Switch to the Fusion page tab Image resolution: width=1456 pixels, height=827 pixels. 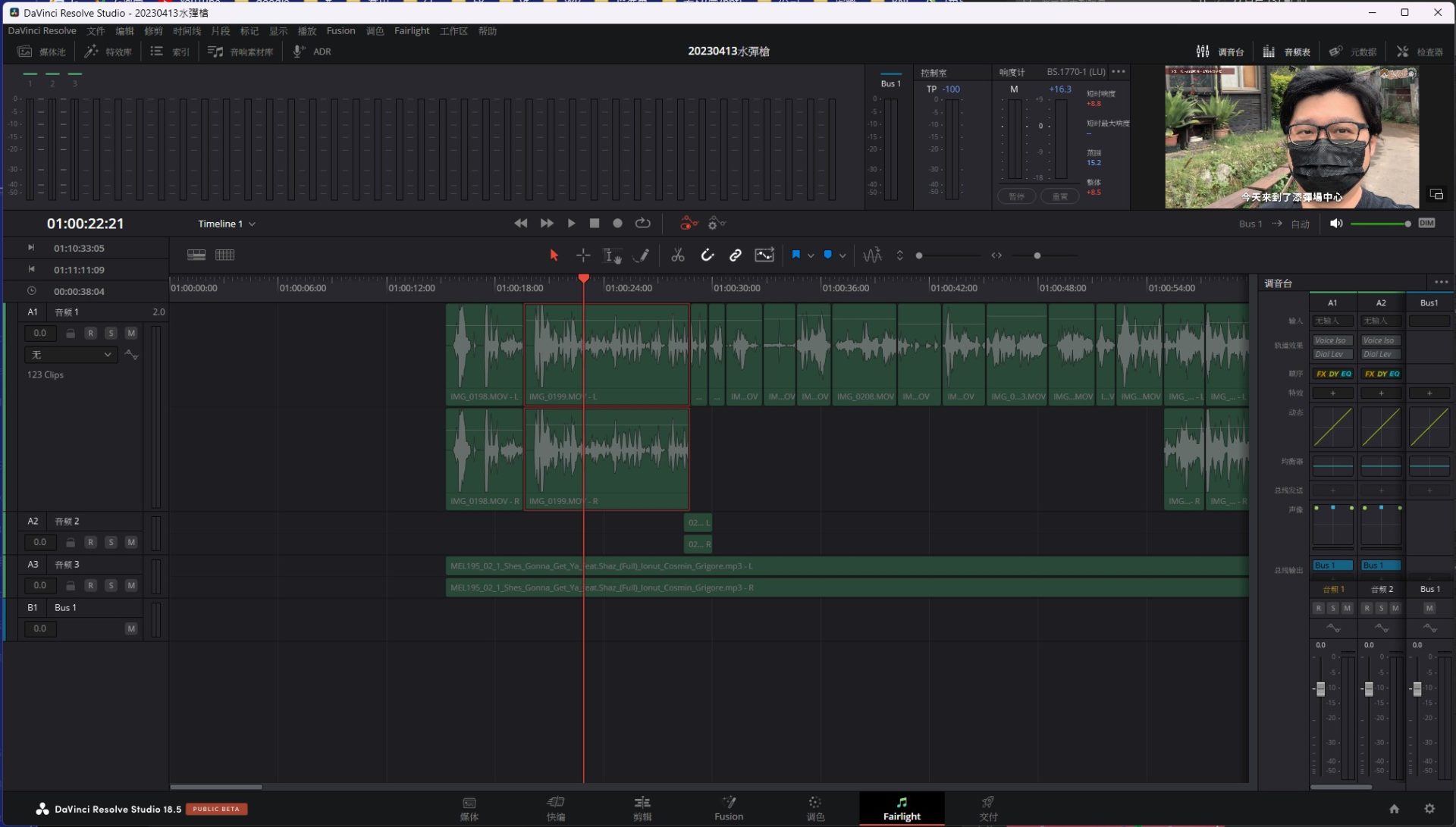coord(729,808)
